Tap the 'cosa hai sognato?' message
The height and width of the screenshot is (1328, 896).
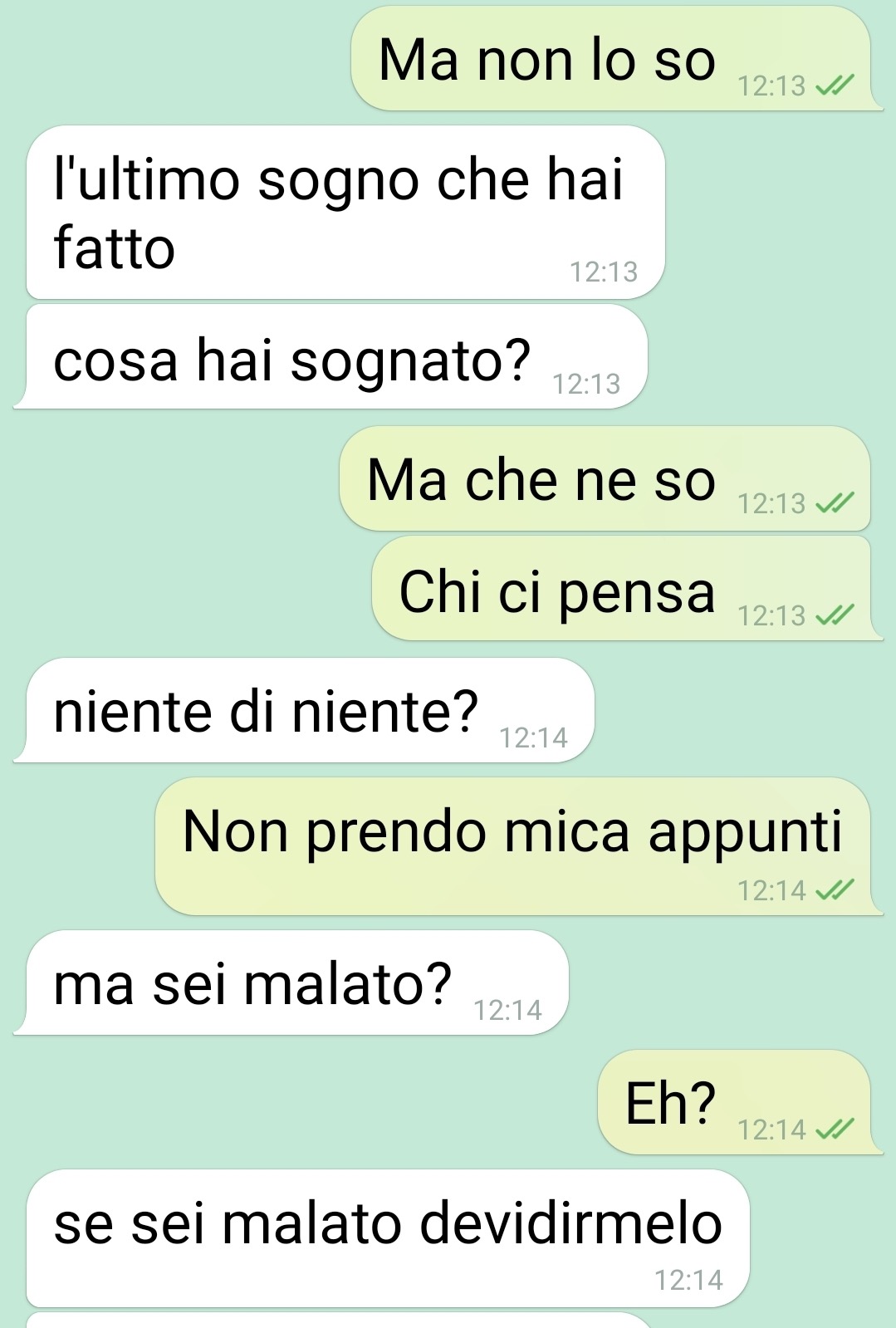click(x=330, y=356)
